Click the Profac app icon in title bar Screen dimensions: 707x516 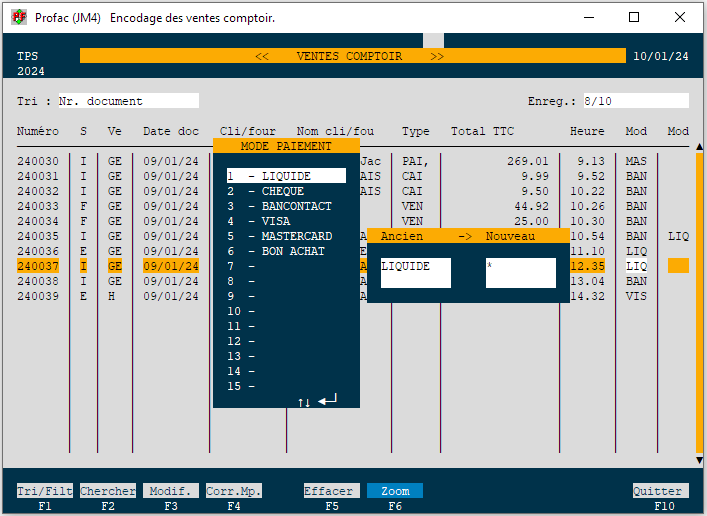click(19, 18)
